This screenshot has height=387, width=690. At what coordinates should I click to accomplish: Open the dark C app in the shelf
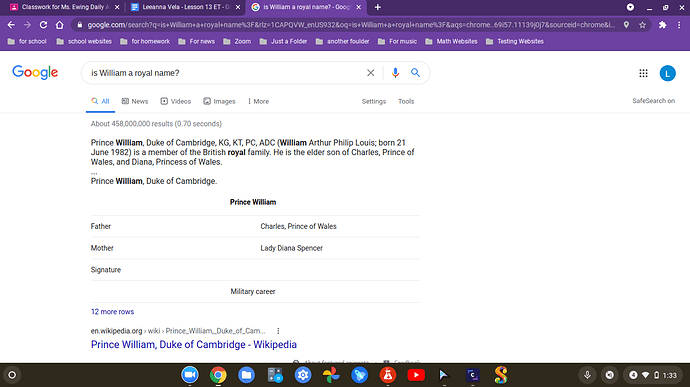473,375
